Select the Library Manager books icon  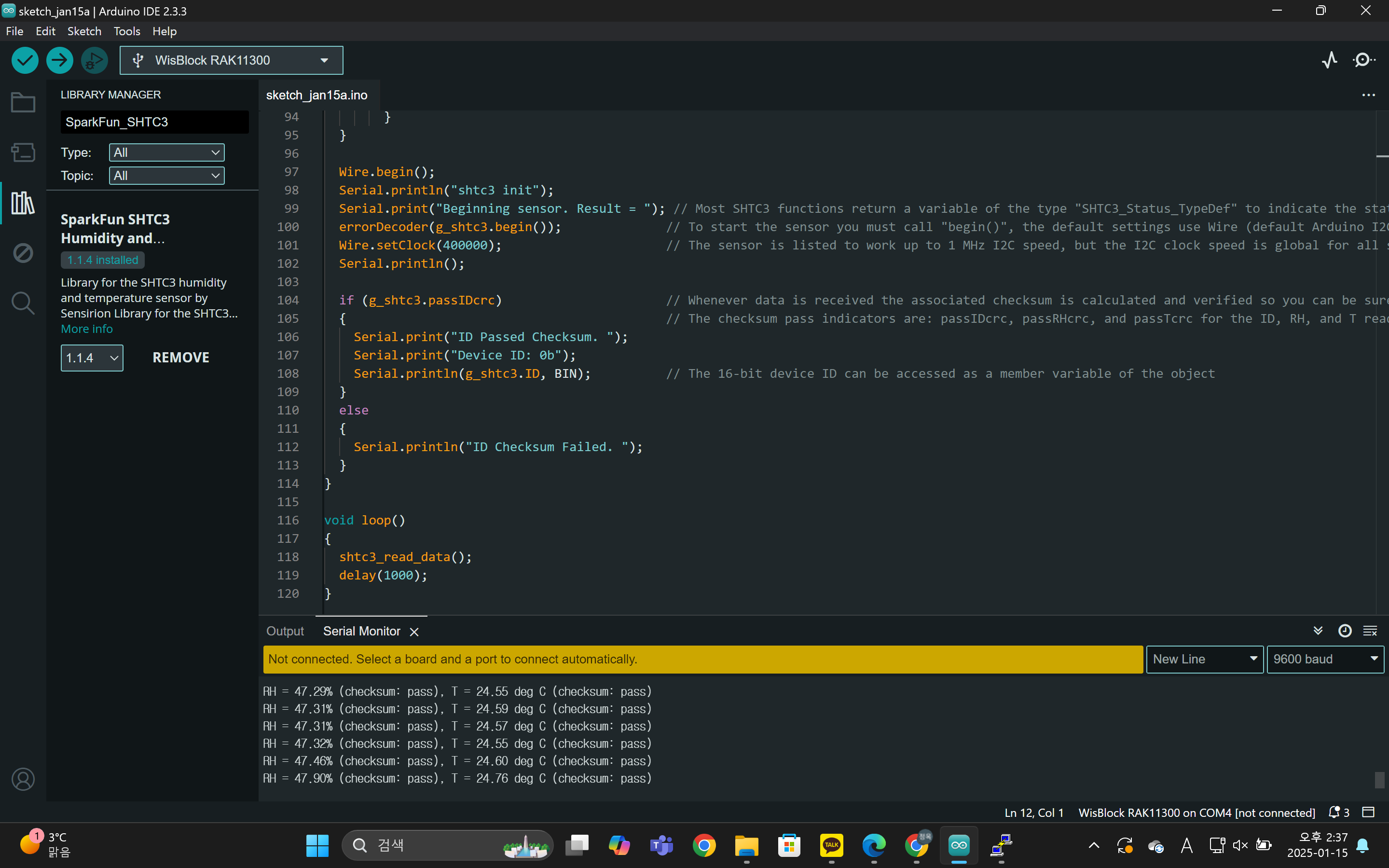pos(23,203)
